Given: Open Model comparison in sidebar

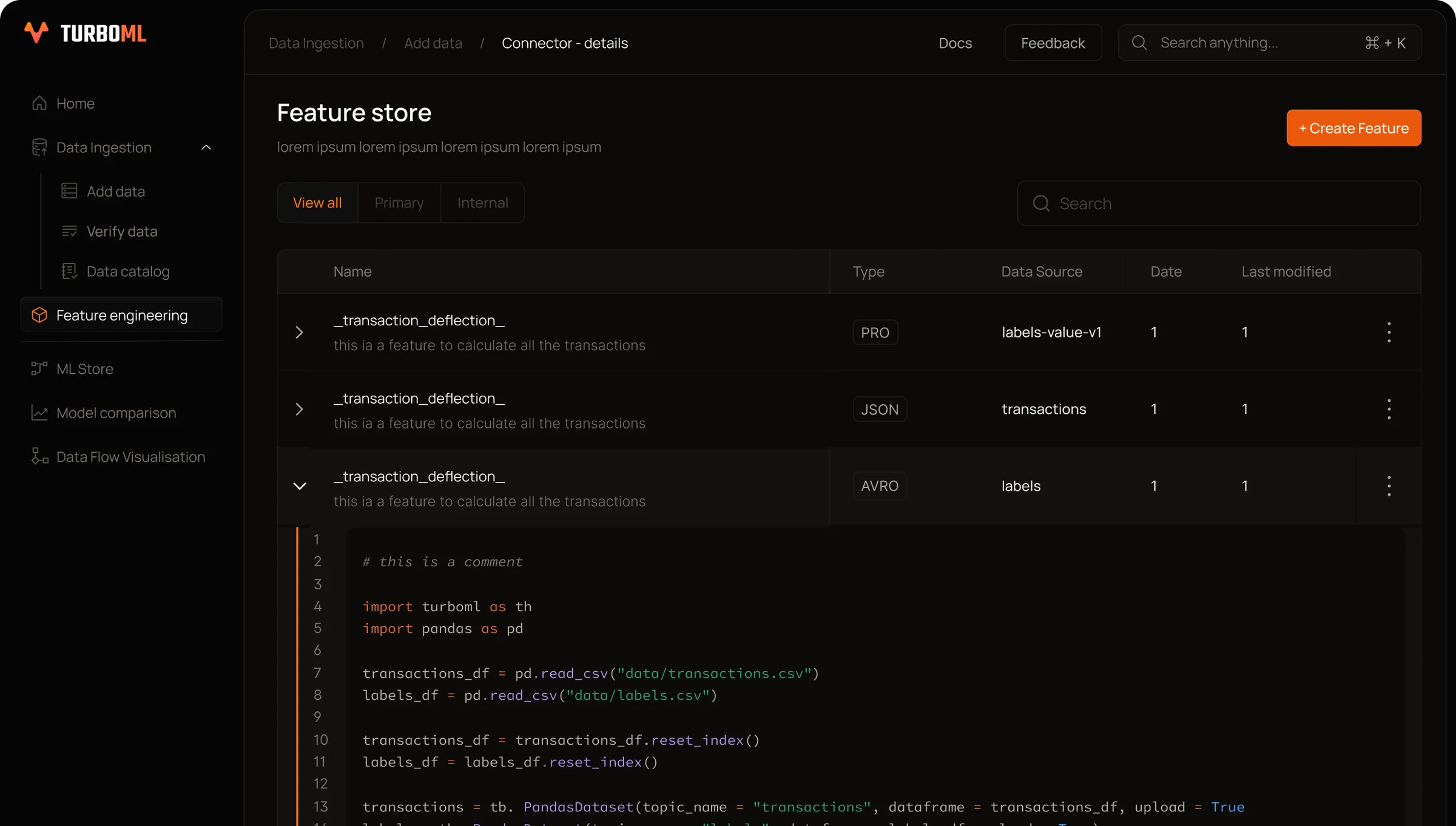Looking at the screenshot, I should coord(116,413).
